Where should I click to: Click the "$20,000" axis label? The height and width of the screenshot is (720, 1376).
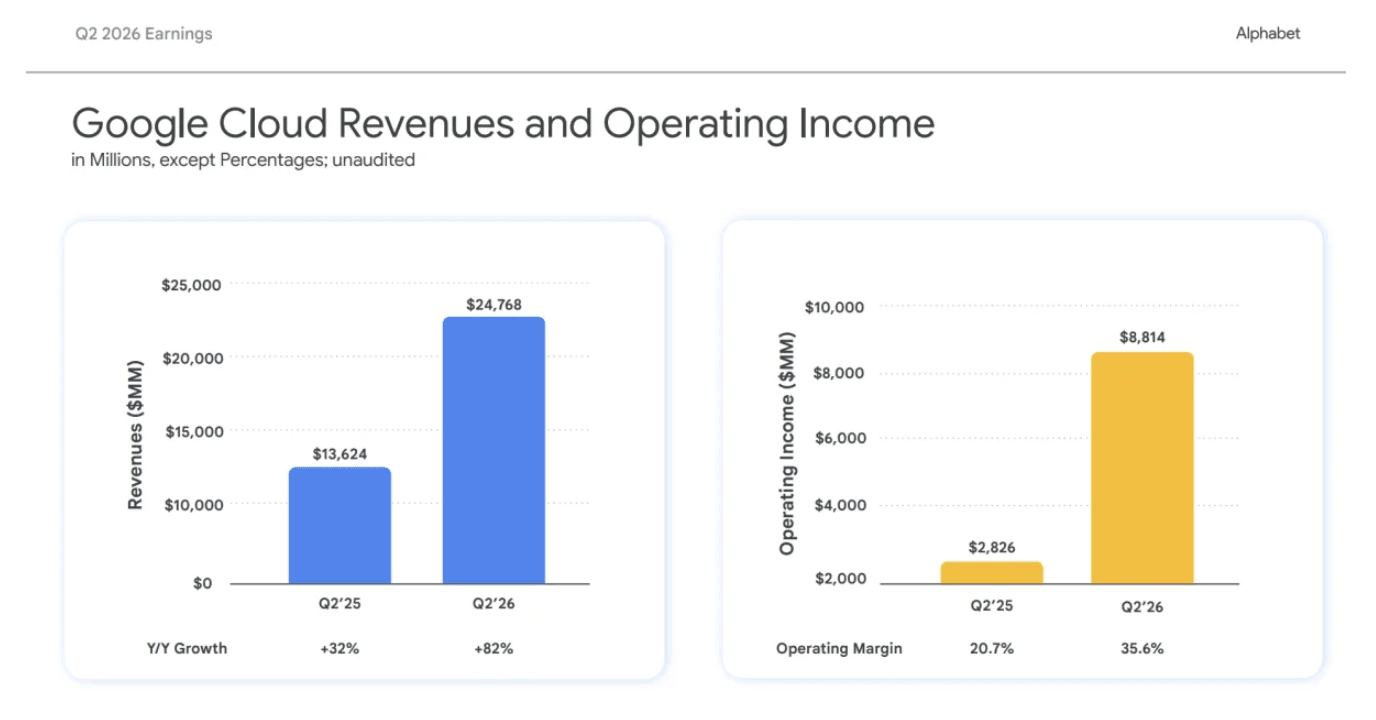pyautogui.click(x=191, y=357)
